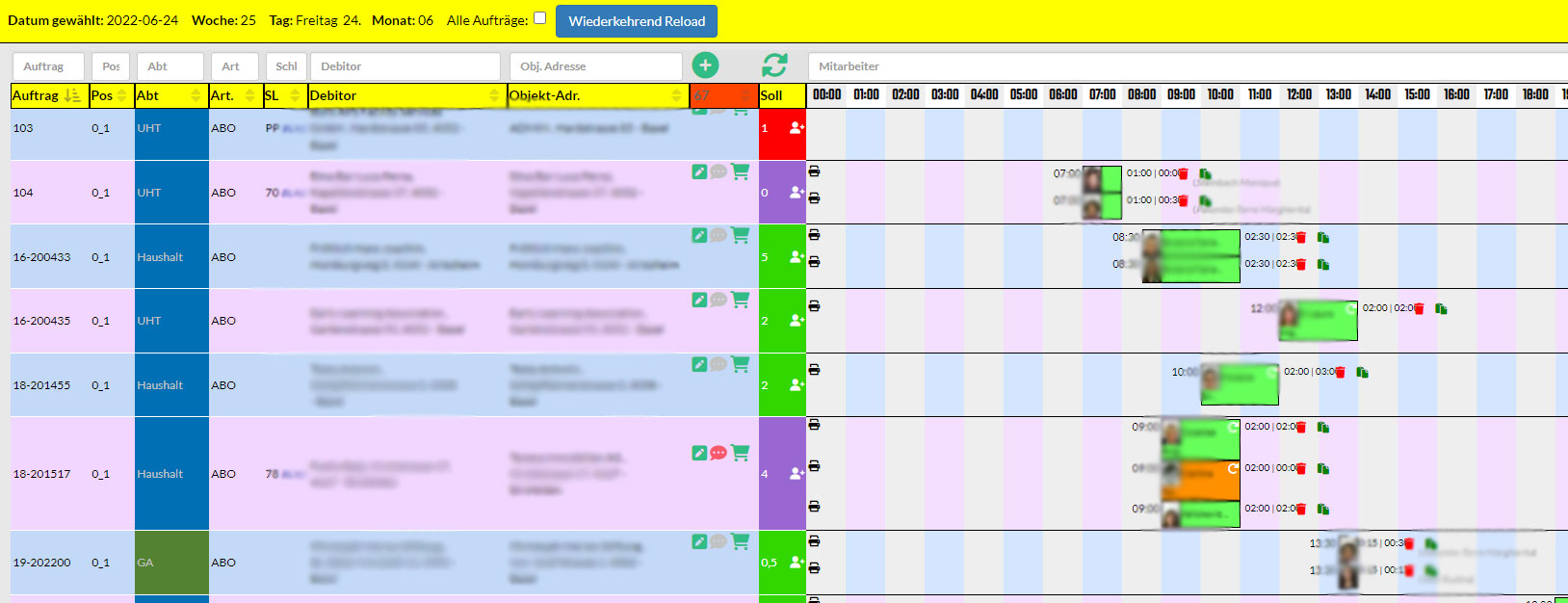The width and height of the screenshot is (1568, 603).
Task: Click the shopping cart icon for order 104
Action: [x=740, y=171]
